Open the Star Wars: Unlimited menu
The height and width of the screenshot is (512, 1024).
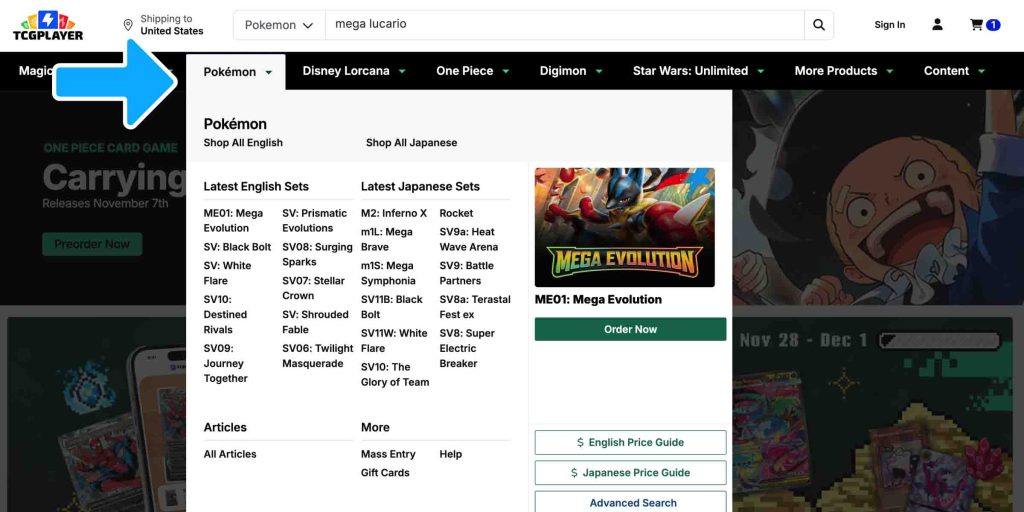698,71
